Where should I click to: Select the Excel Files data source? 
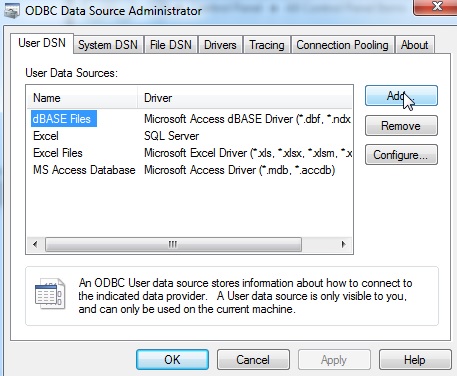coord(58,153)
